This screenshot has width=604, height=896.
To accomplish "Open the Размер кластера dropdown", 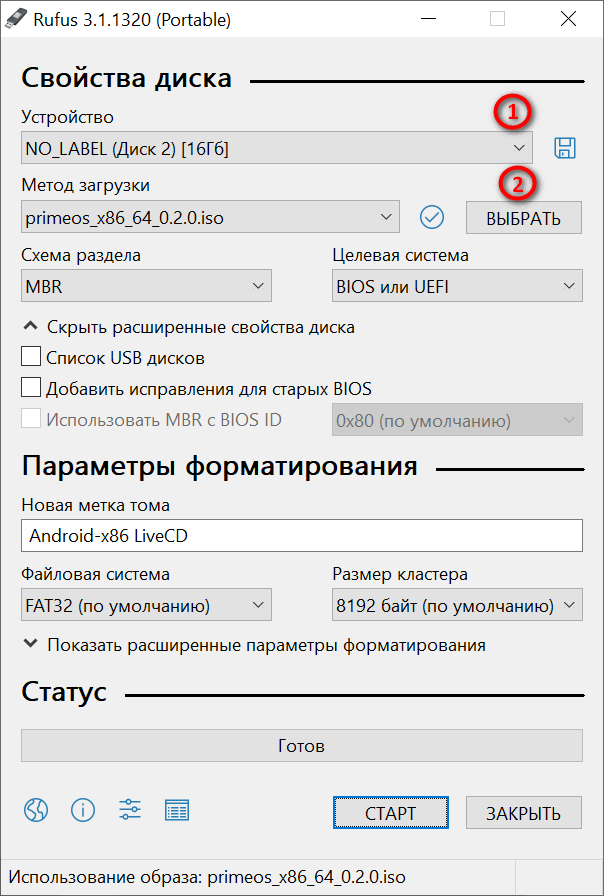I will pyautogui.click(x=457, y=605).
